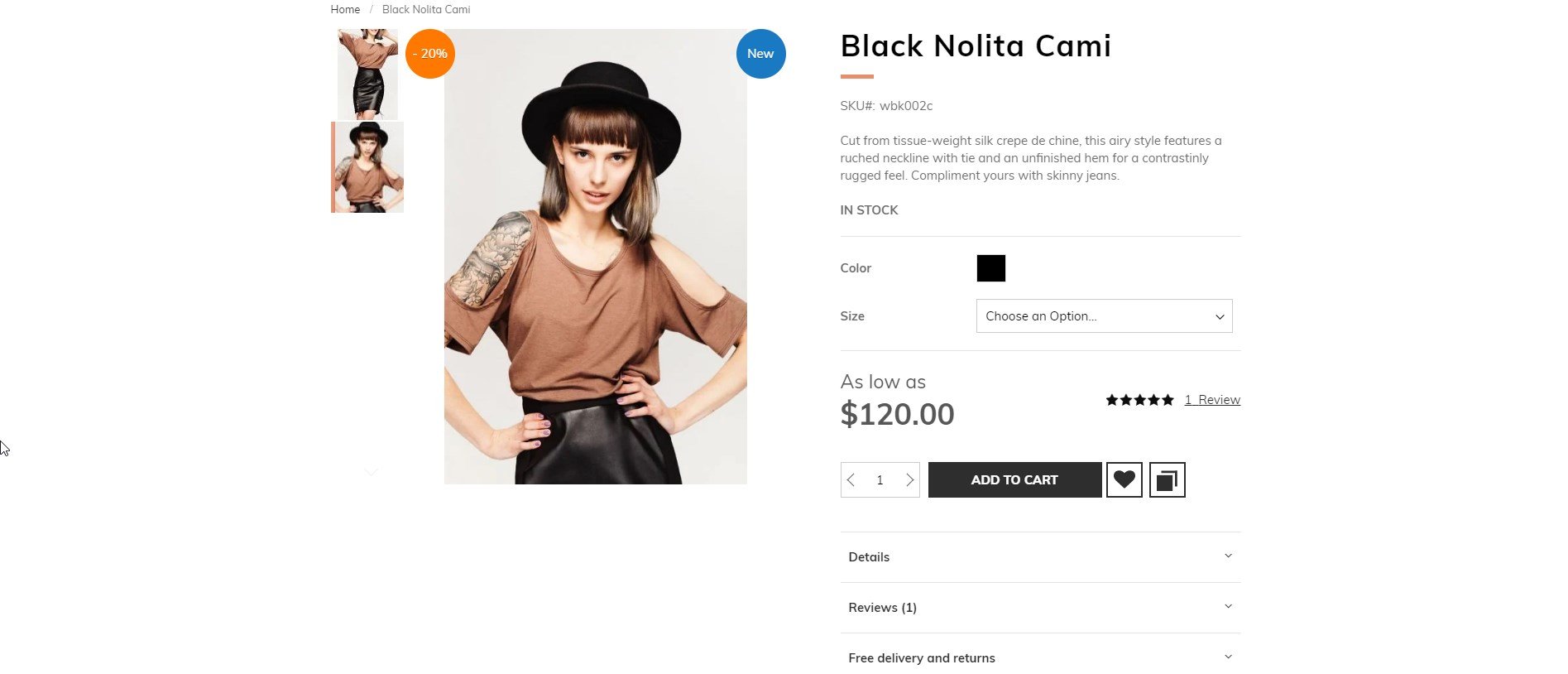
Task: Click the main product image
Action: [595, 257]
